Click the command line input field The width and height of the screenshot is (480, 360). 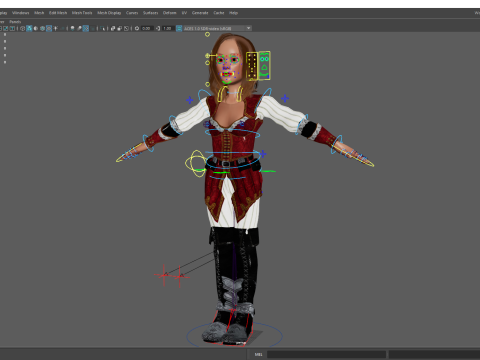click(326, 354)
